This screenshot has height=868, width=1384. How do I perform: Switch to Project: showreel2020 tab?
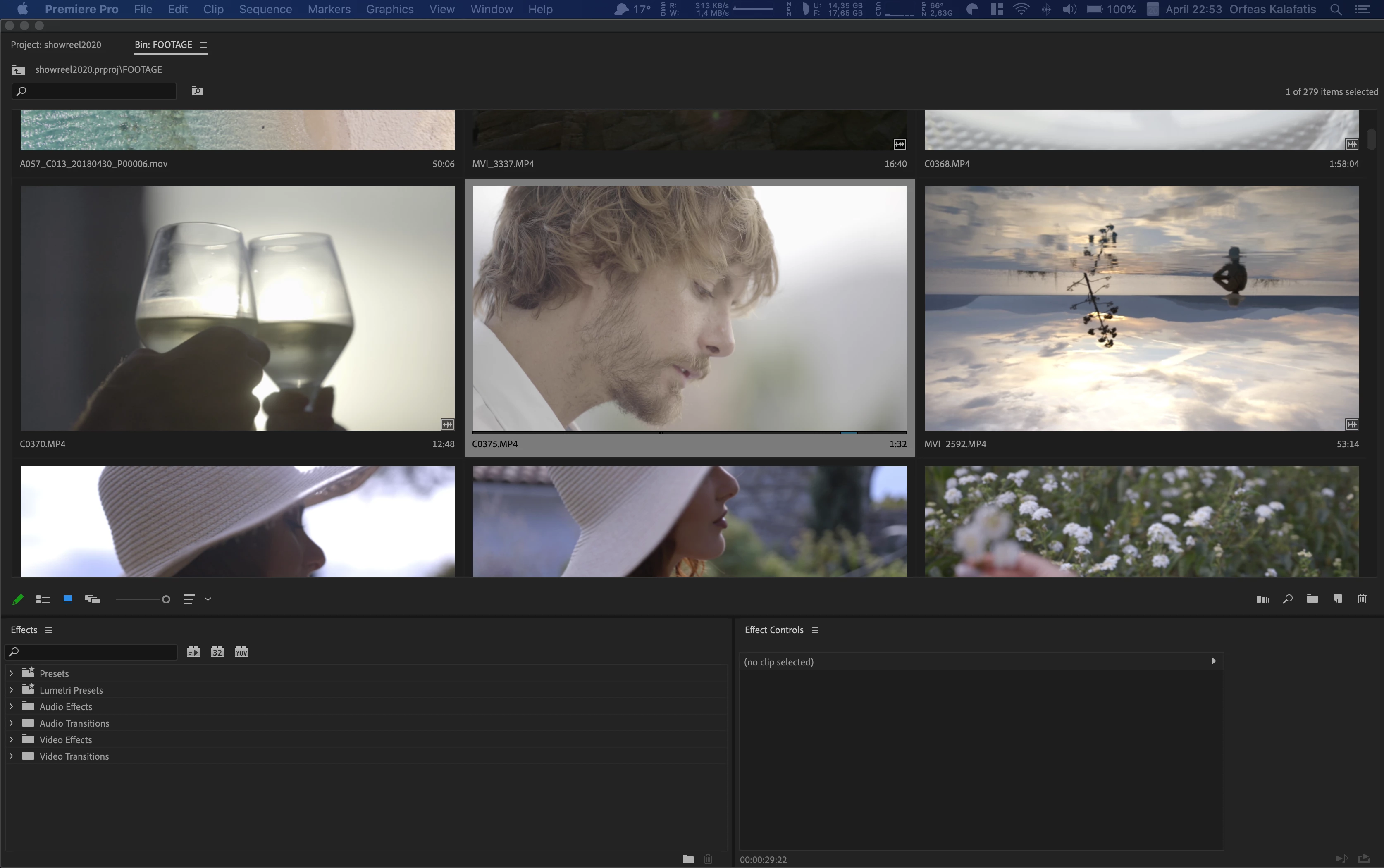(x=56, y=45)
